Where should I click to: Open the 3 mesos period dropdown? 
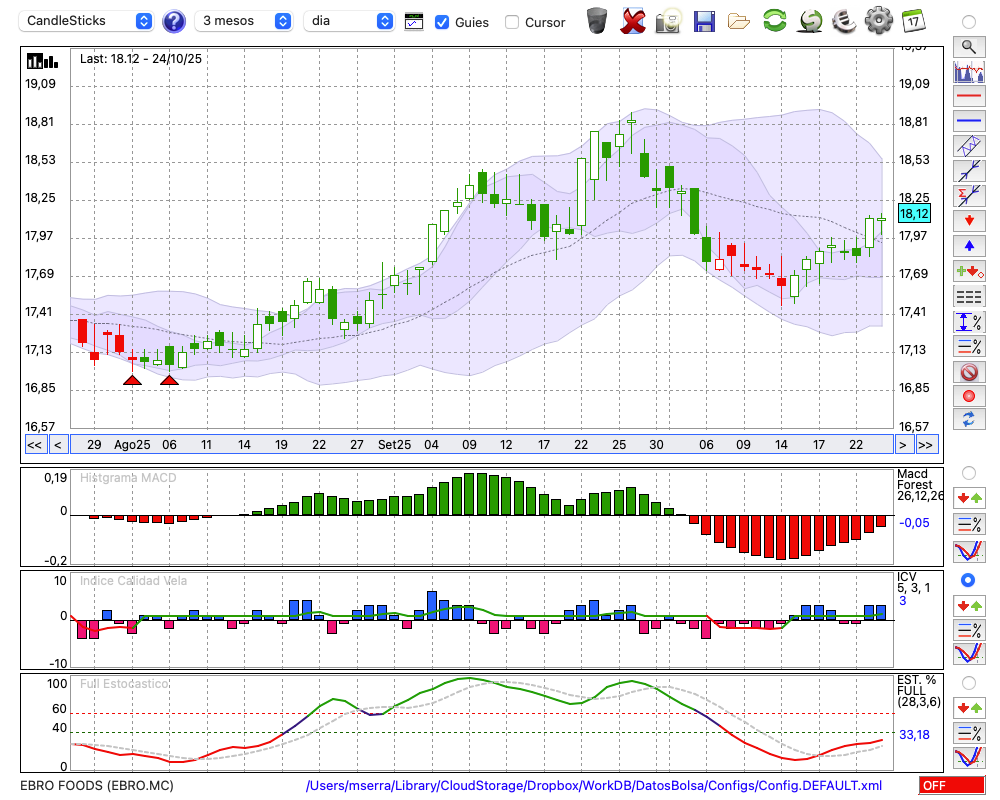(244, 21)
